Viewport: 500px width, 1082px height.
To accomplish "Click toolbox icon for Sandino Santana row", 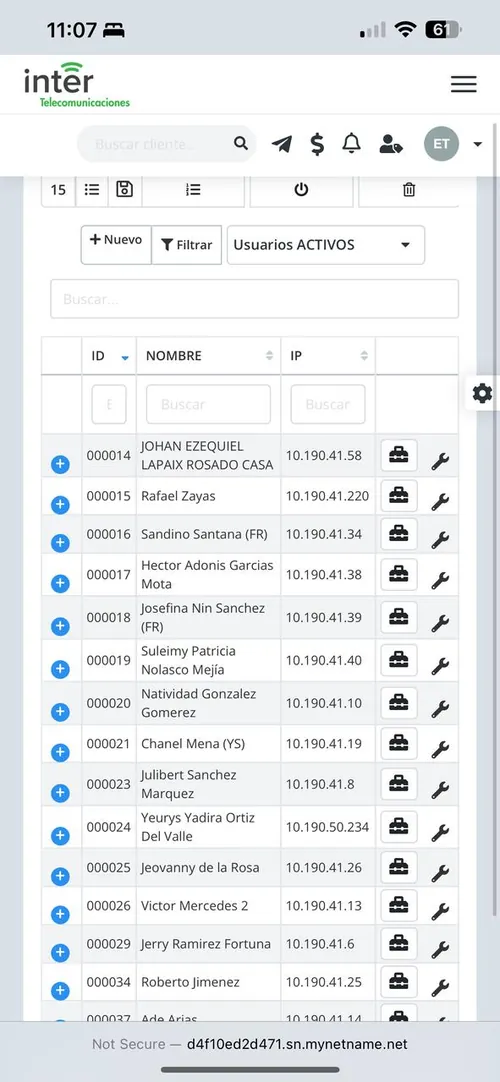I will click(399, 534).
